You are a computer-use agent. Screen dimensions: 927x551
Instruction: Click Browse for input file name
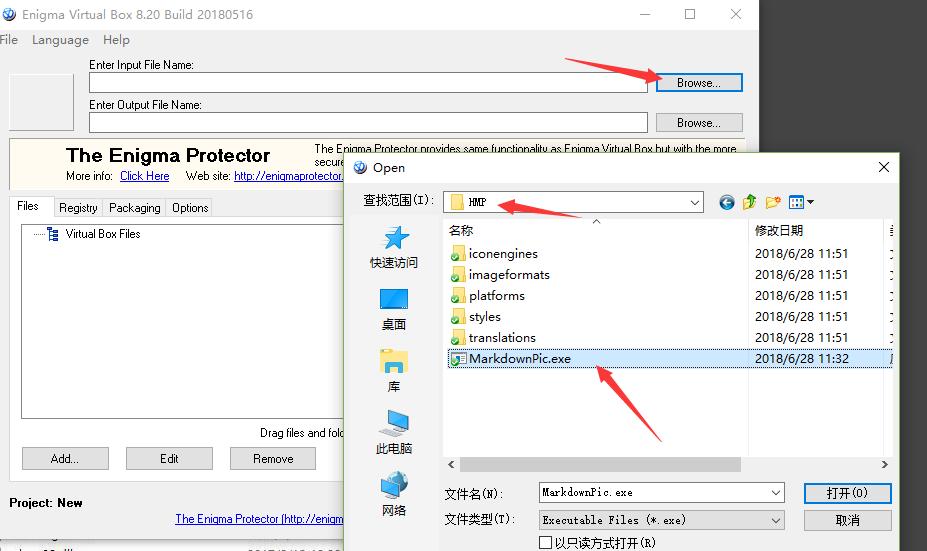(699, 83)
